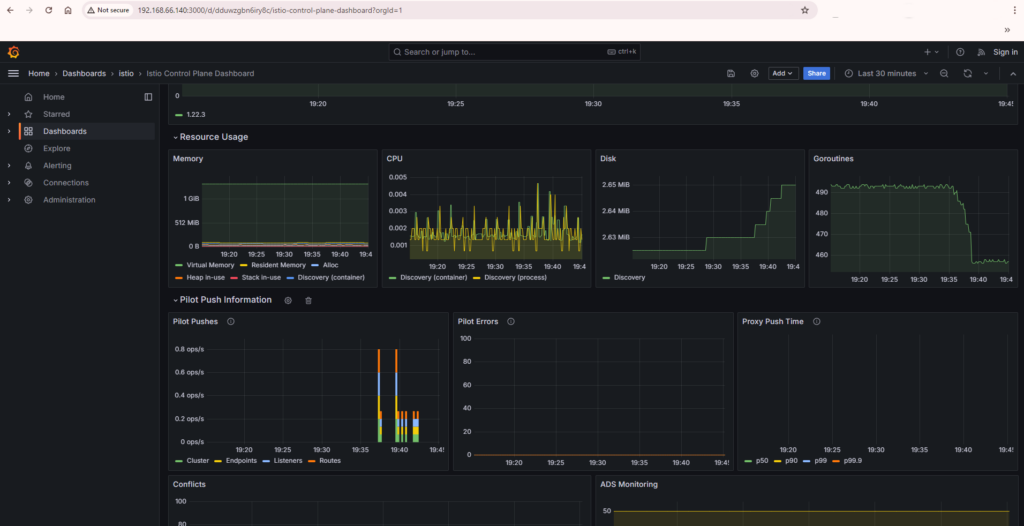The height and width of the screenshot is (526, 1024).
Task: Expand the Dashboards sidebar section
Action: point(9,131)
